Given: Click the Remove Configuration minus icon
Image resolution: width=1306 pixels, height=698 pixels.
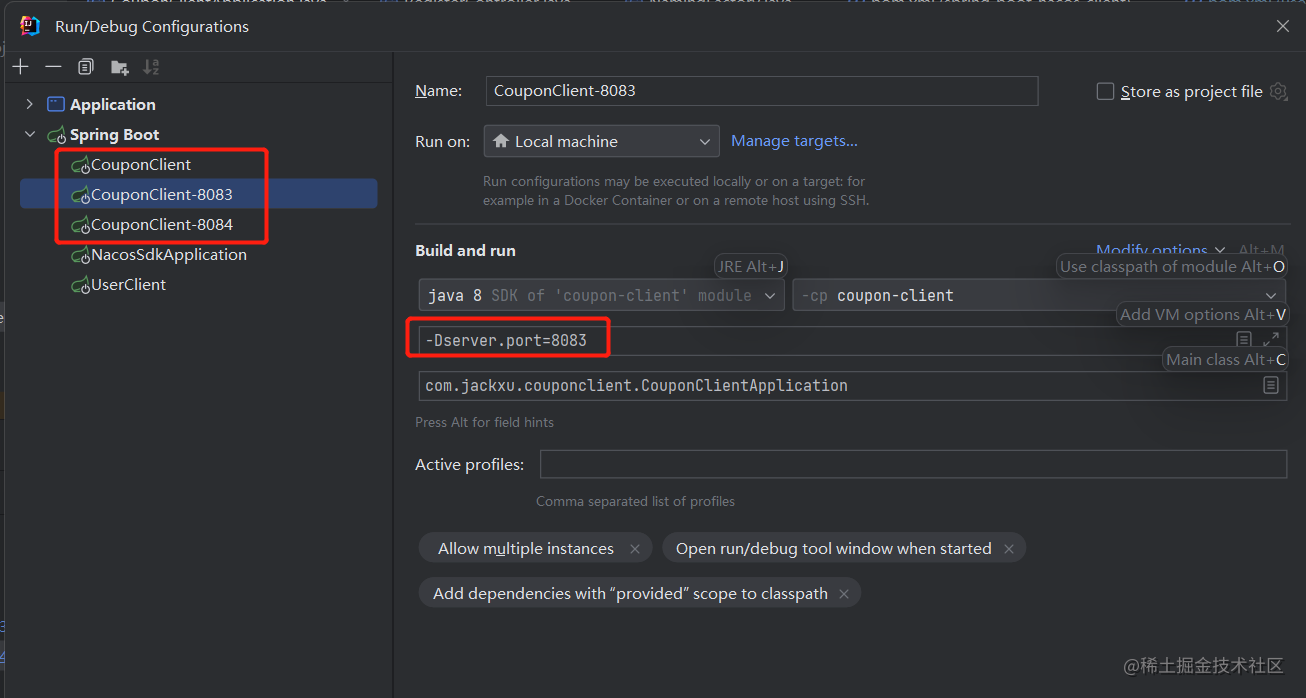Looking at the screenshot, I should click(x=54, y=67).
